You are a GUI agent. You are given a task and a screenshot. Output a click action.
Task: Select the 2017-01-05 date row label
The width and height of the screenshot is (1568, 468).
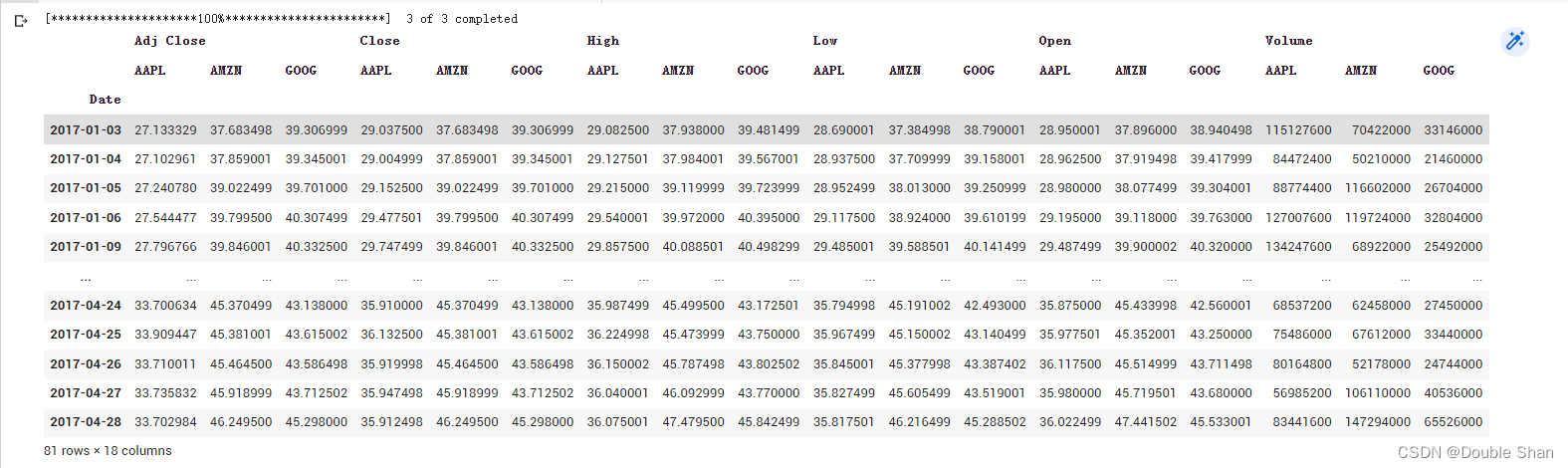tap(86, 187)
